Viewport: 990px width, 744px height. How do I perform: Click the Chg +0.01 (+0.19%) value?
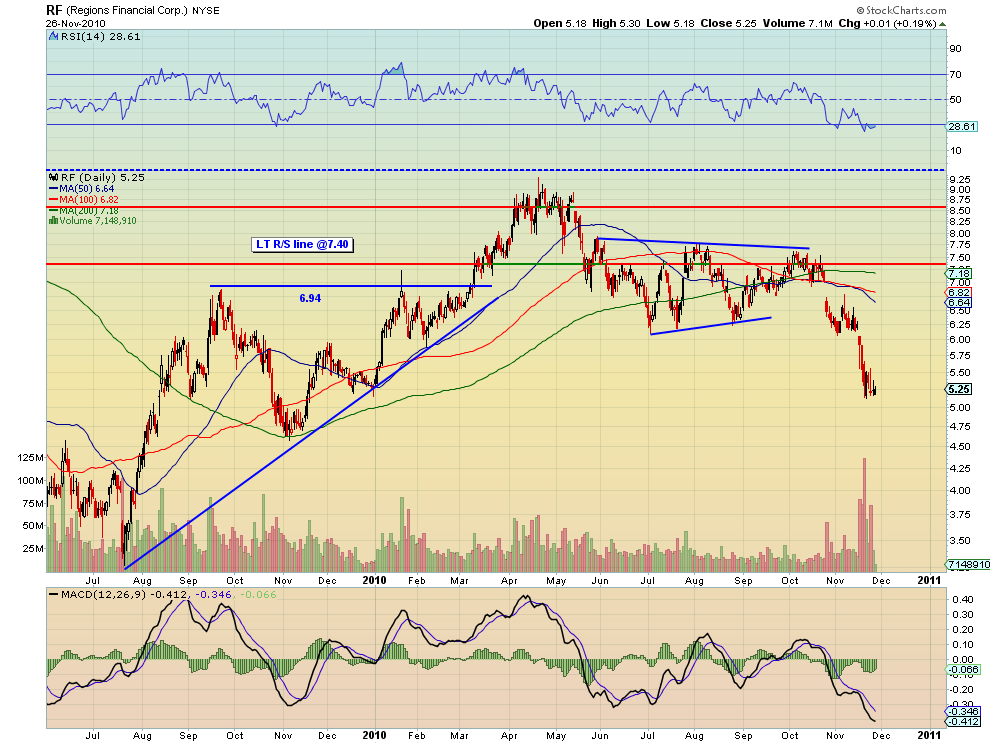887,23
